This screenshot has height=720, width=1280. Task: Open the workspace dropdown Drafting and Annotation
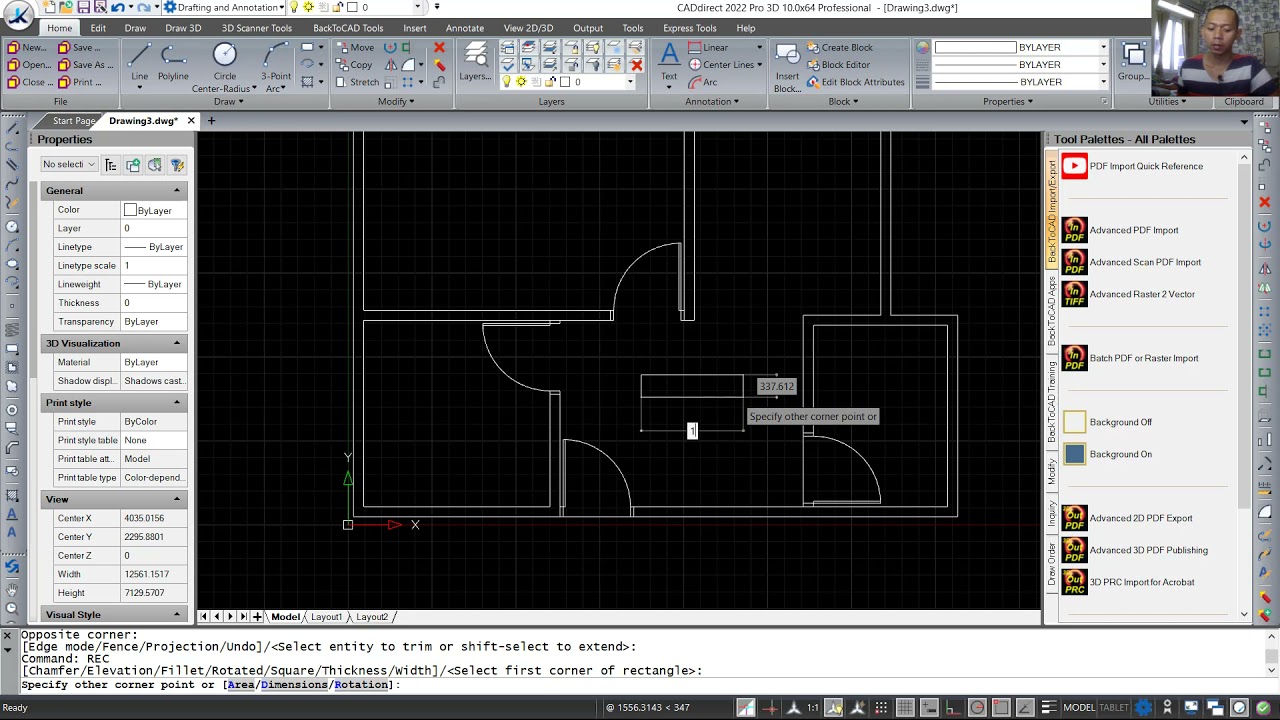[222, 7]
